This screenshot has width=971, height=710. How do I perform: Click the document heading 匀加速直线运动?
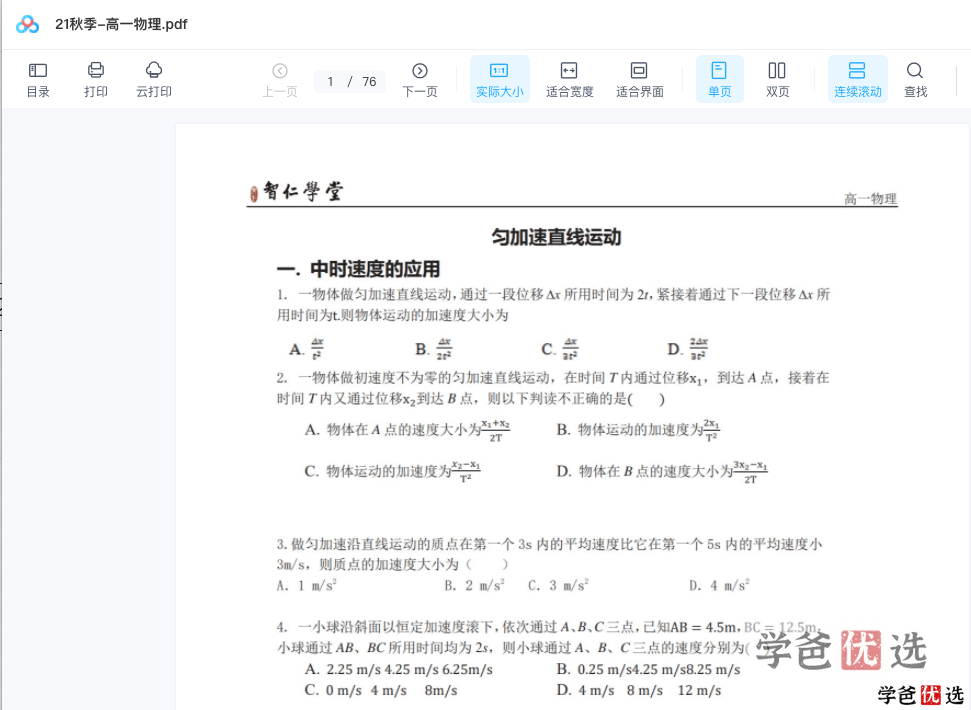click(x=556, y=237)
